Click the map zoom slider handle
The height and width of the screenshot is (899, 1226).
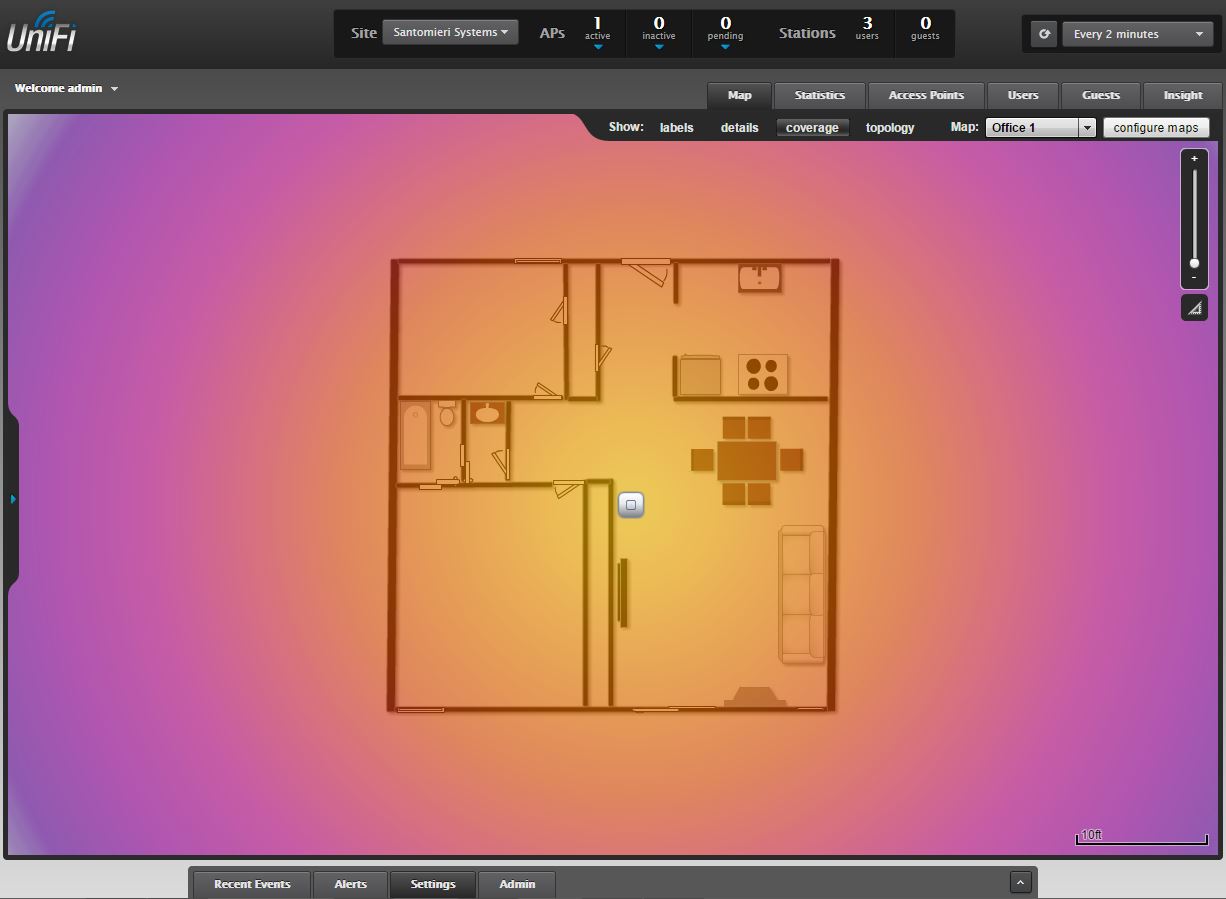(x=1194, y=263)
